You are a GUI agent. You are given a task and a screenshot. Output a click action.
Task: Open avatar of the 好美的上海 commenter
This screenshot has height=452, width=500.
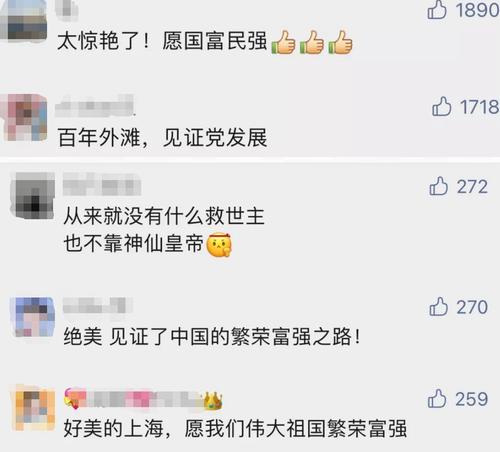pyautogui.click(x=33, y=407)
